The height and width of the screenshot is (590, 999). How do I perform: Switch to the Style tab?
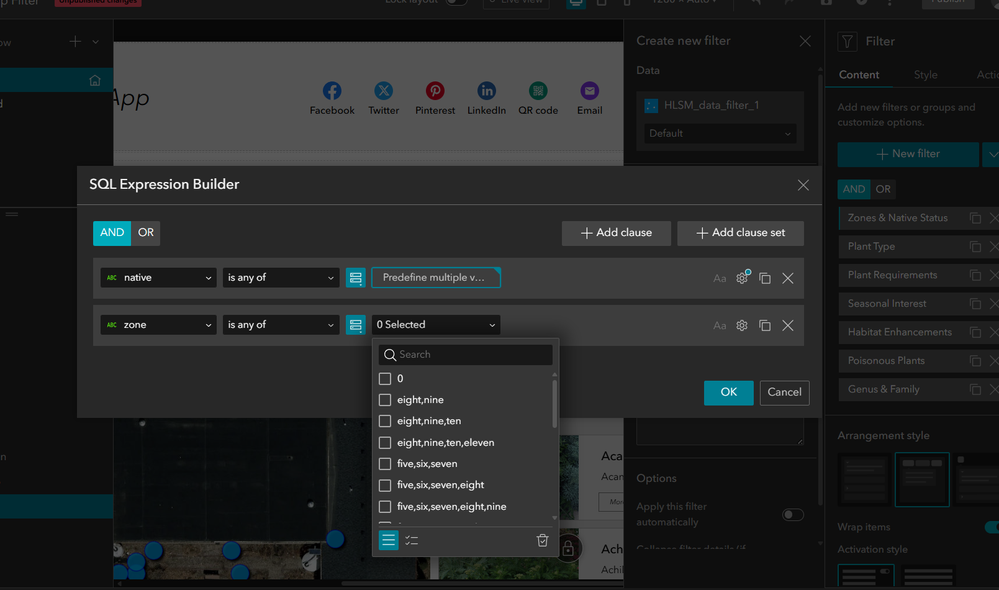point(925,75)
